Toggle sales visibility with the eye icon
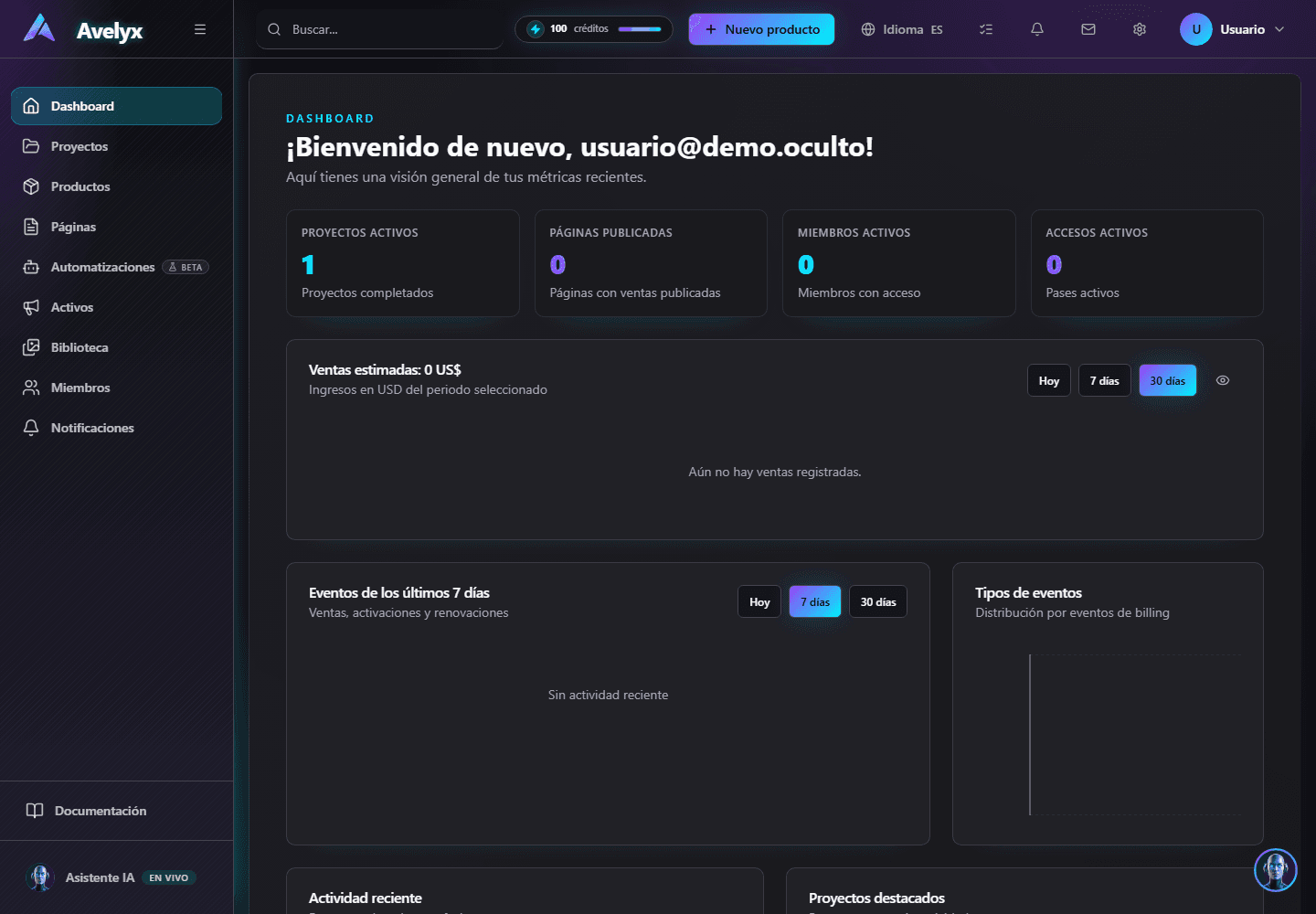1316x914 pixels. point(1223,380)
